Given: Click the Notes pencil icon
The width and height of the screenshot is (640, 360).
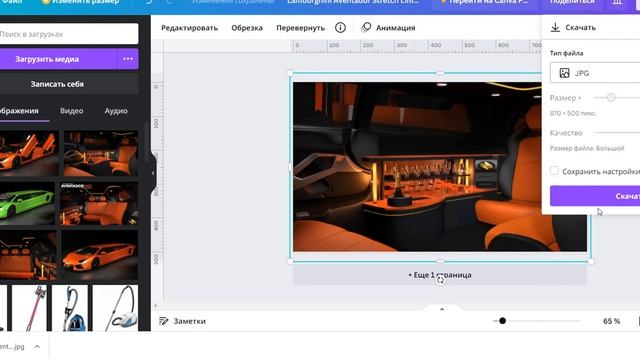Looking at the screenshot, I should [164, 321].
